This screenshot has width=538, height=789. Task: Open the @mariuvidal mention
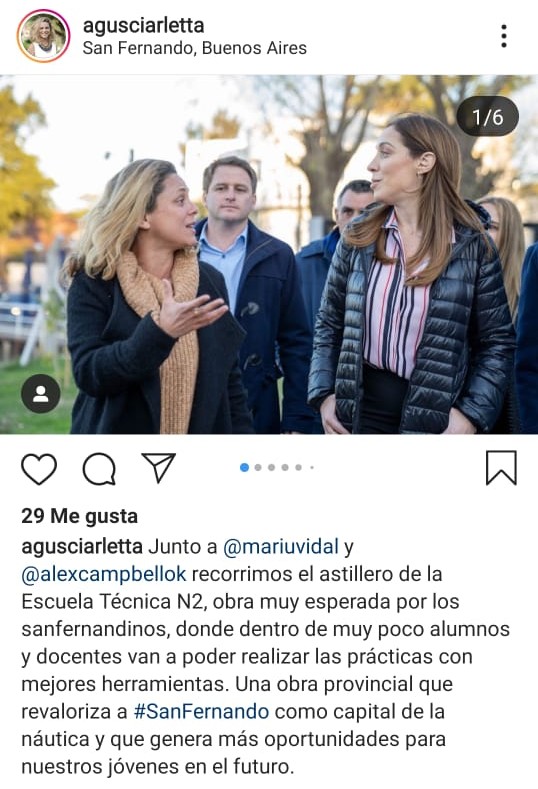point(281,547)
